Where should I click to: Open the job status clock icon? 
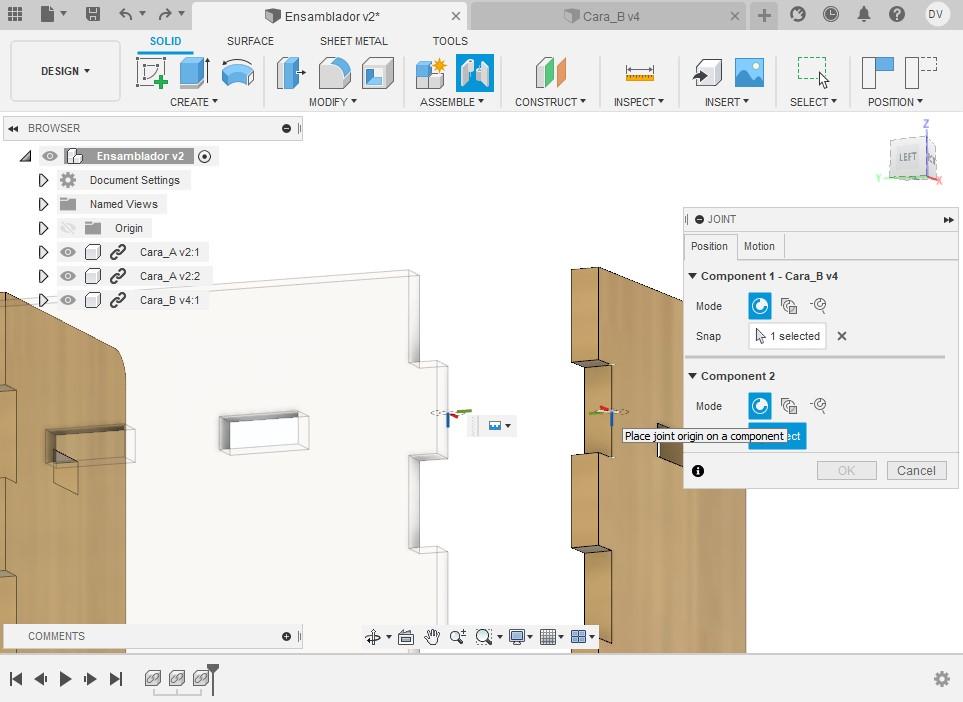click(830, 14)
